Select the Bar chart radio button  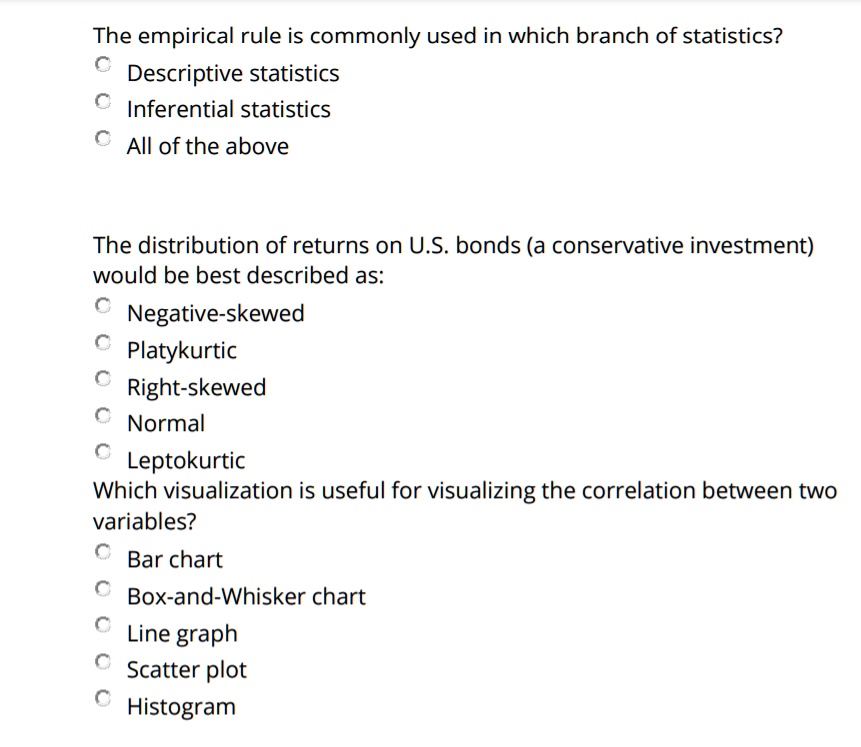coord(103,551)
